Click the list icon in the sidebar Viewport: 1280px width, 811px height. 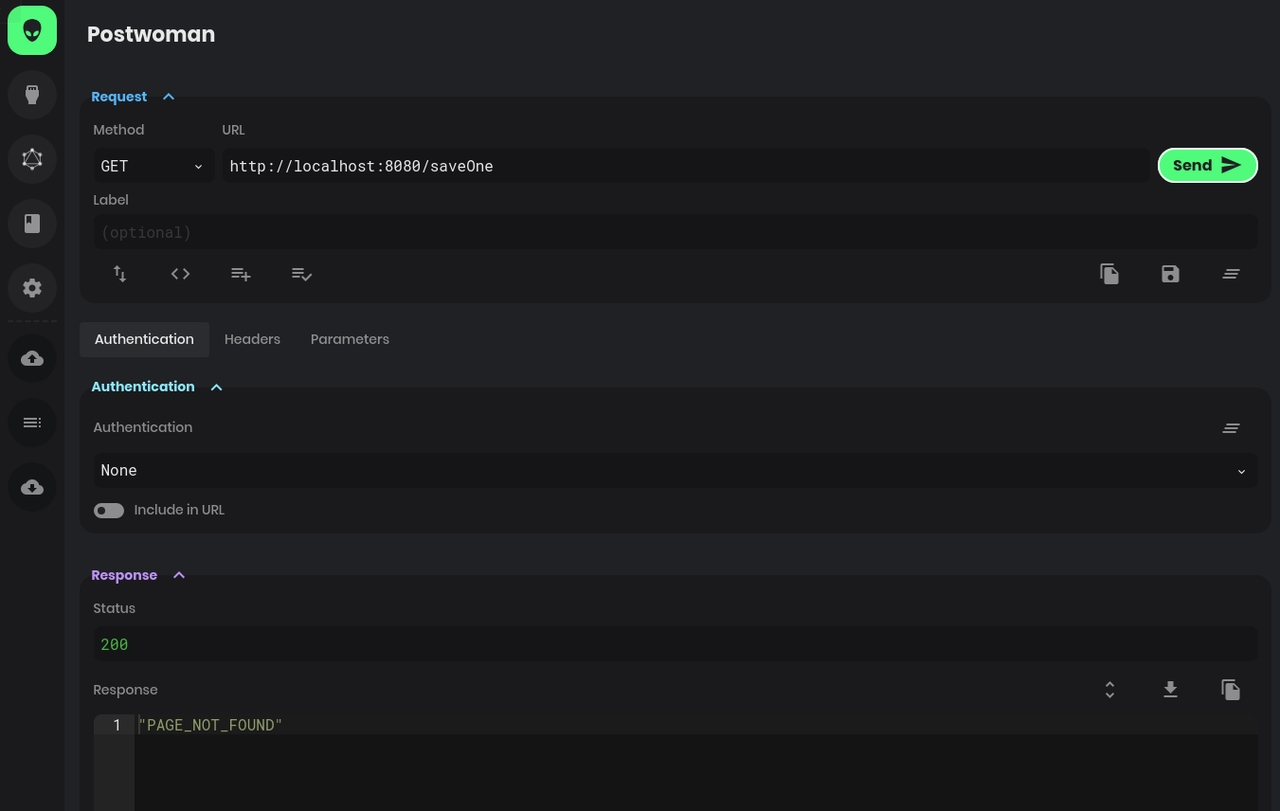click(32, 423)
